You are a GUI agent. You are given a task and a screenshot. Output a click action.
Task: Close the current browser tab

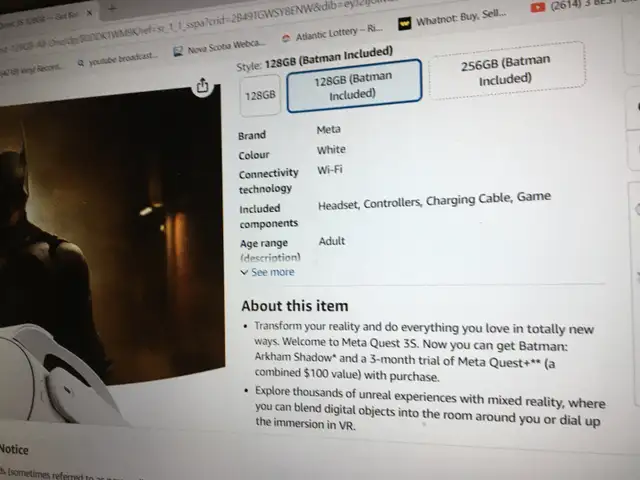[x=89, y=13]
